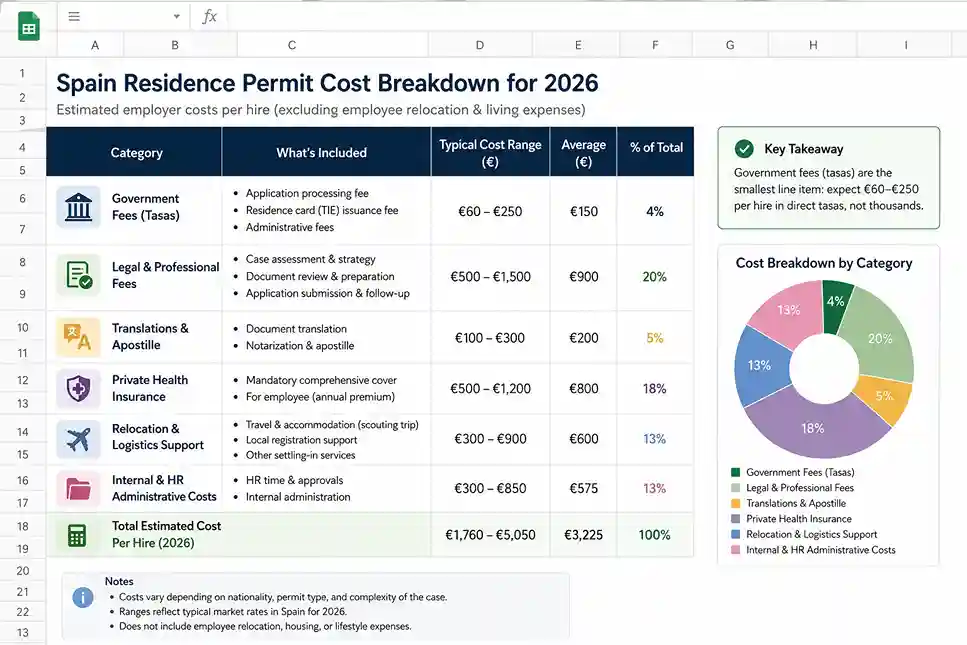Click the What's Included header cell

[x=326, y=152]
